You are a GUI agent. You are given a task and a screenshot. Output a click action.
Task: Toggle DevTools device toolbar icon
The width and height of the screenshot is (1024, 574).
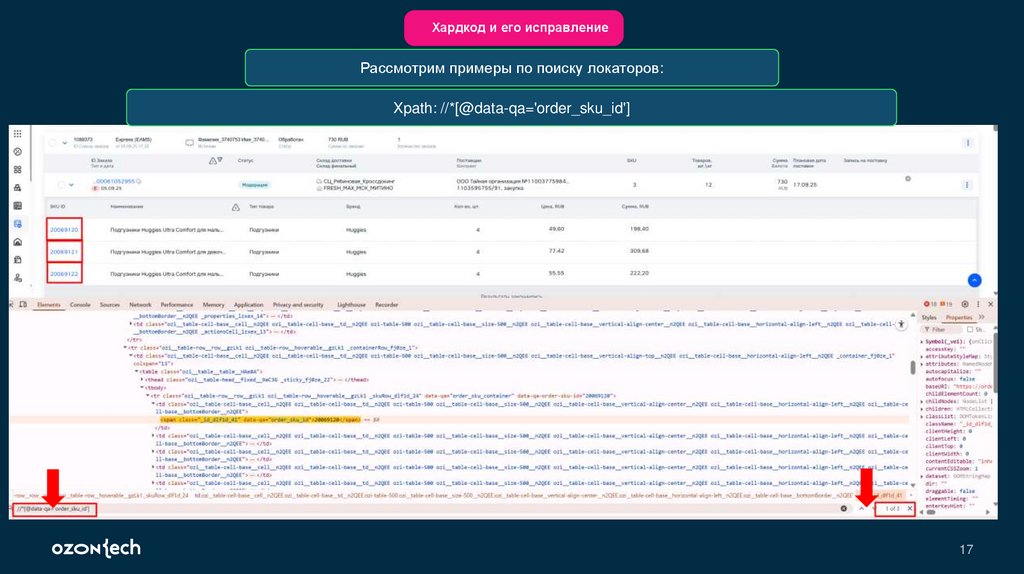click(x=24, y=304)
